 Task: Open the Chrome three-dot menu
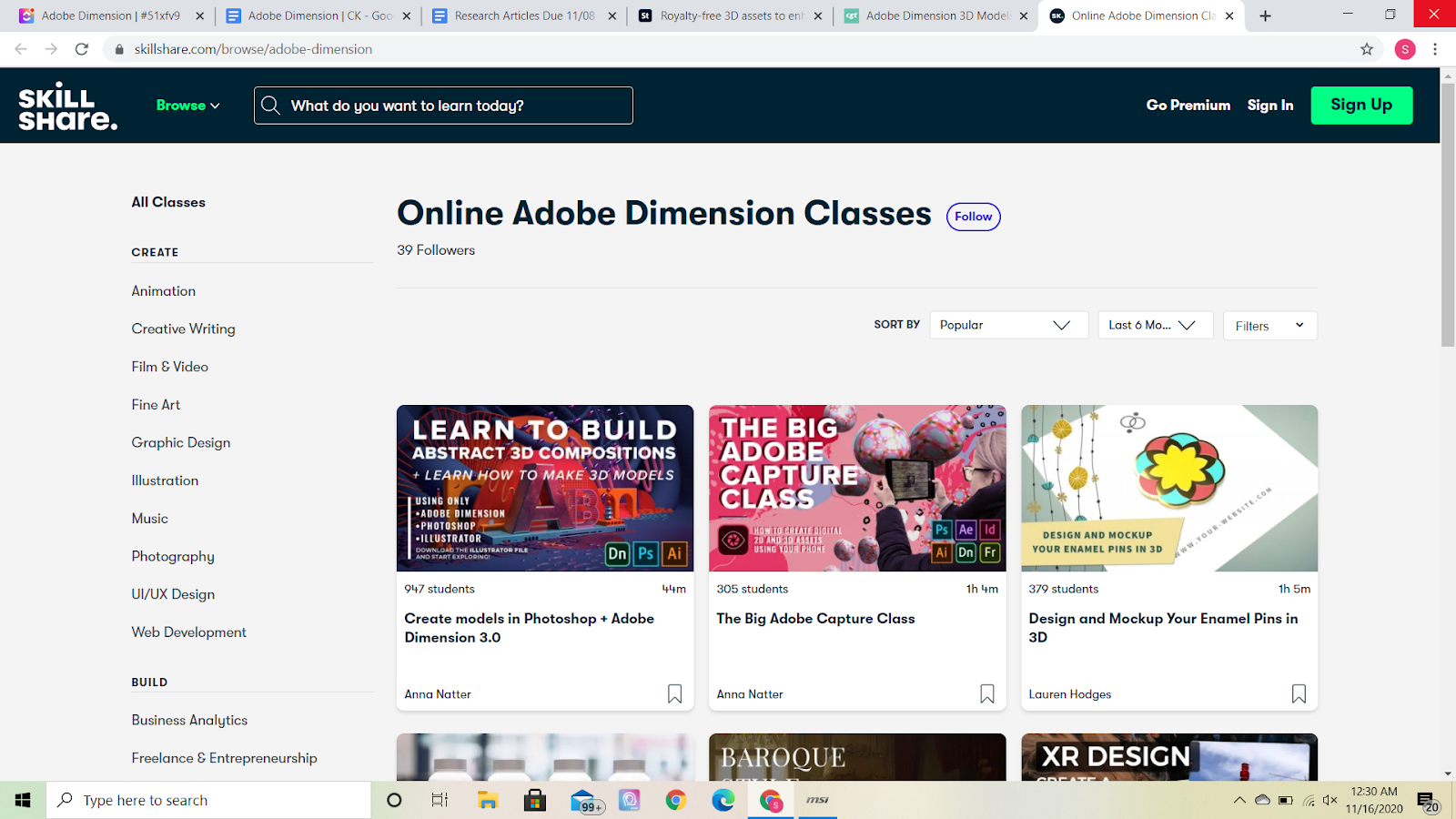1435,49
